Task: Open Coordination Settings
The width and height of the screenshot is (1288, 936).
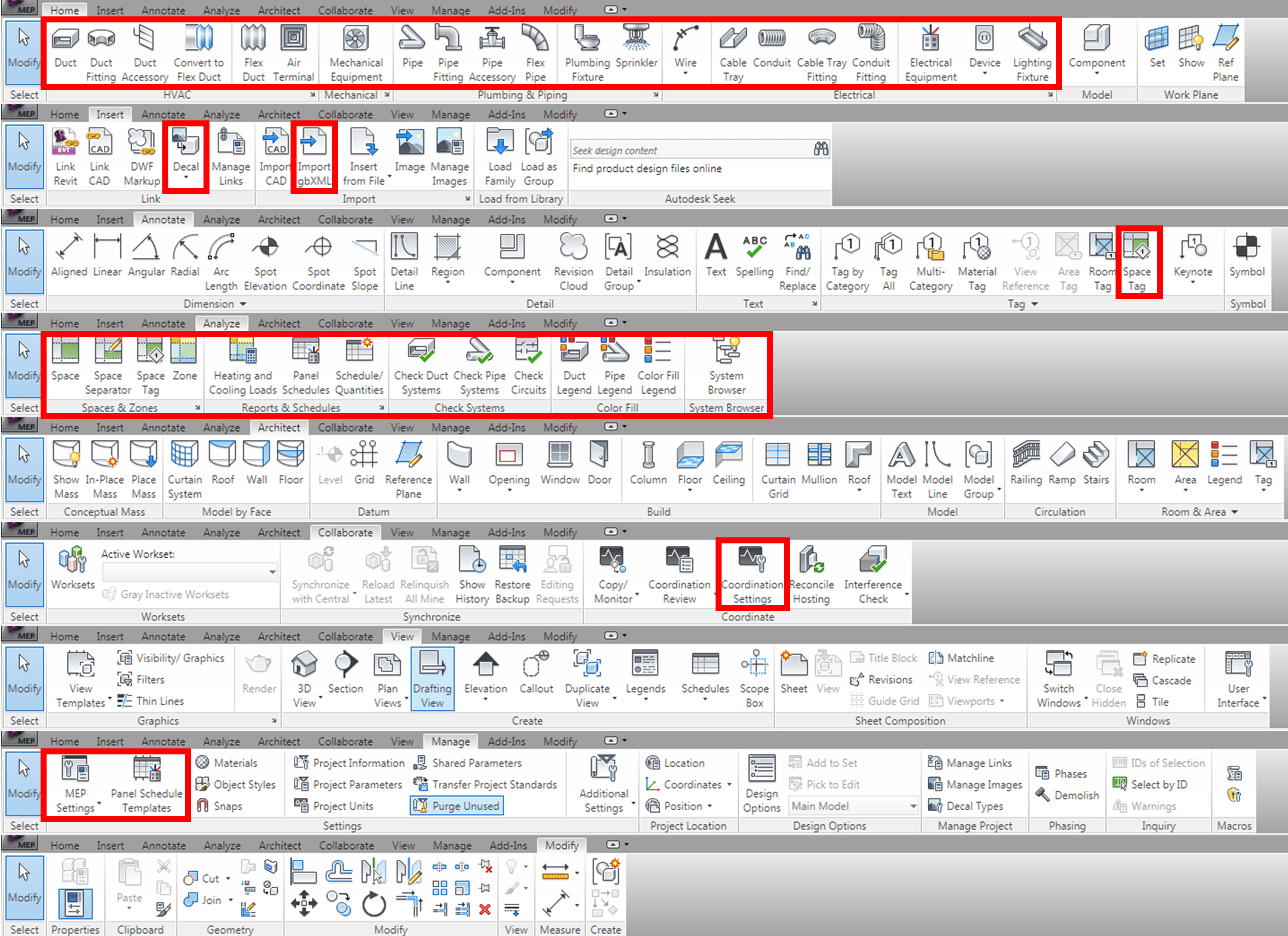Action: [x=753, y=575]
